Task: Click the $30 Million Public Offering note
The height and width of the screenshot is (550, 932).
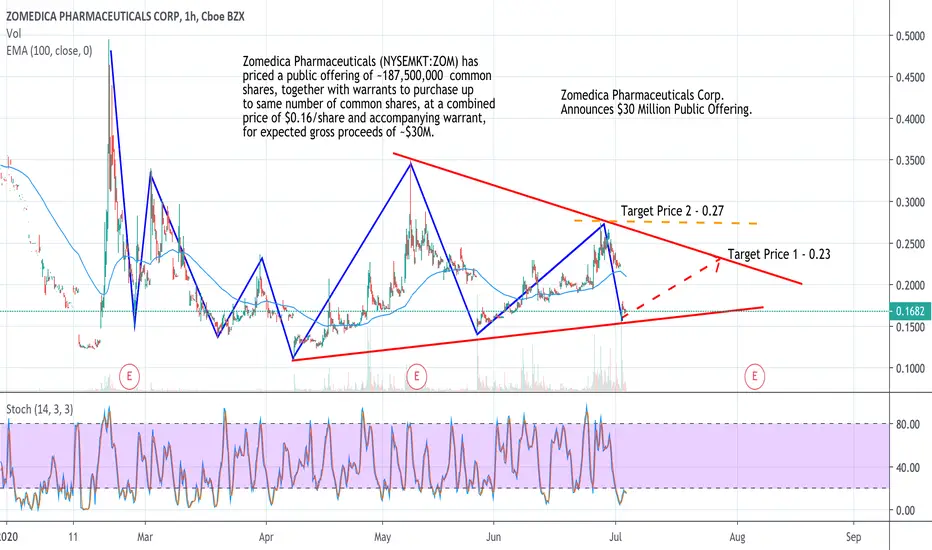Action: pos(656,102)
